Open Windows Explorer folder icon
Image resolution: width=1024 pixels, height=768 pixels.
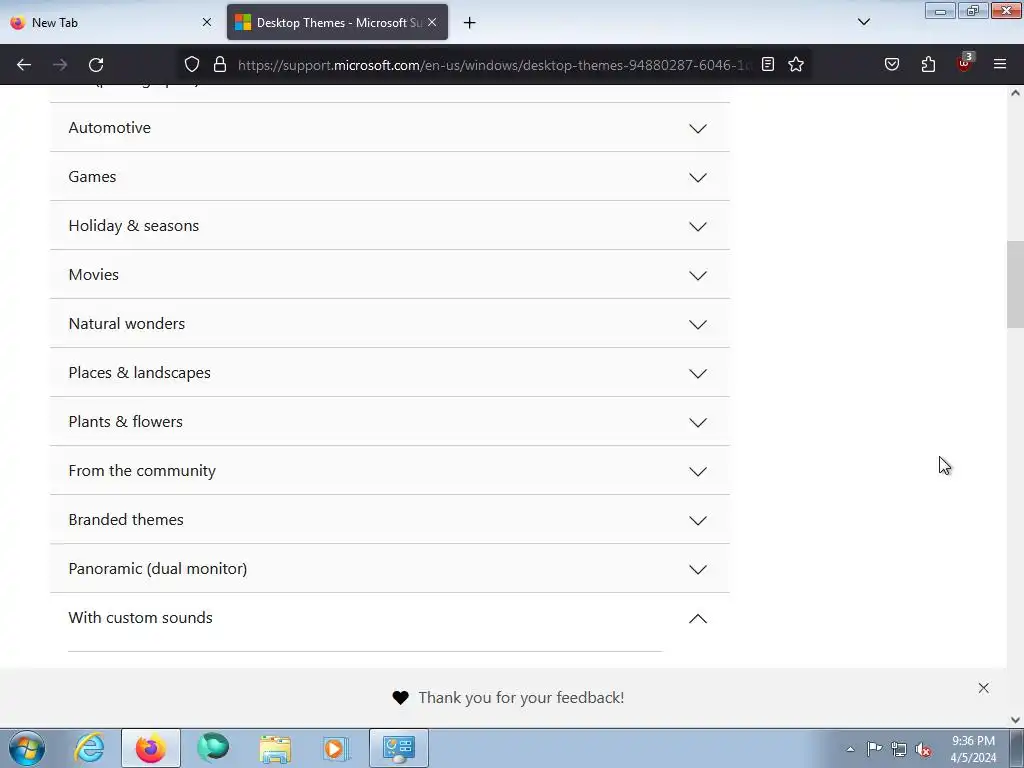point(275,748)
